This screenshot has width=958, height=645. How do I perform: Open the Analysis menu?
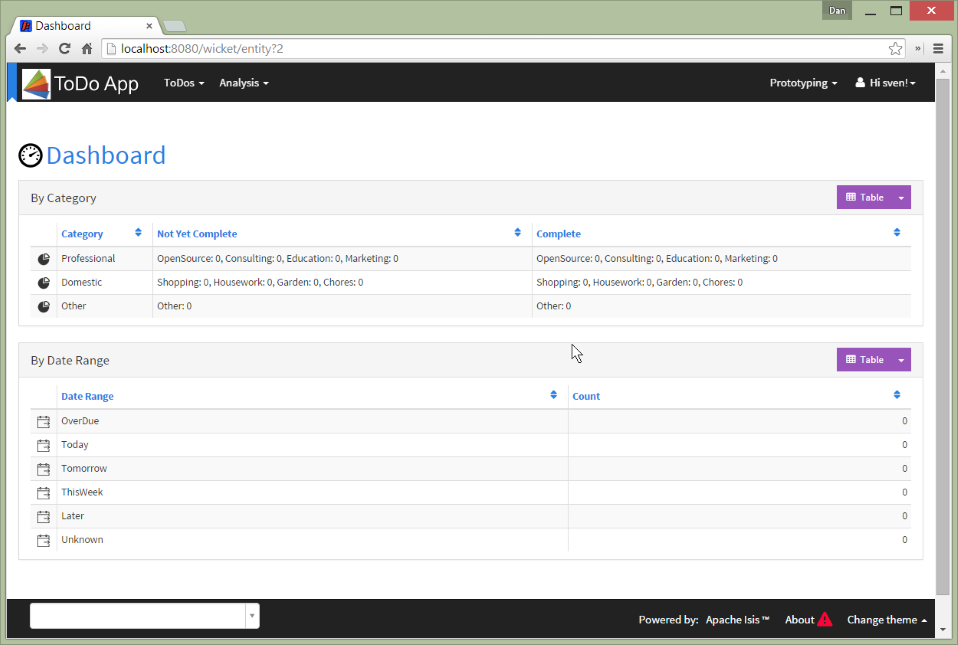243,83
